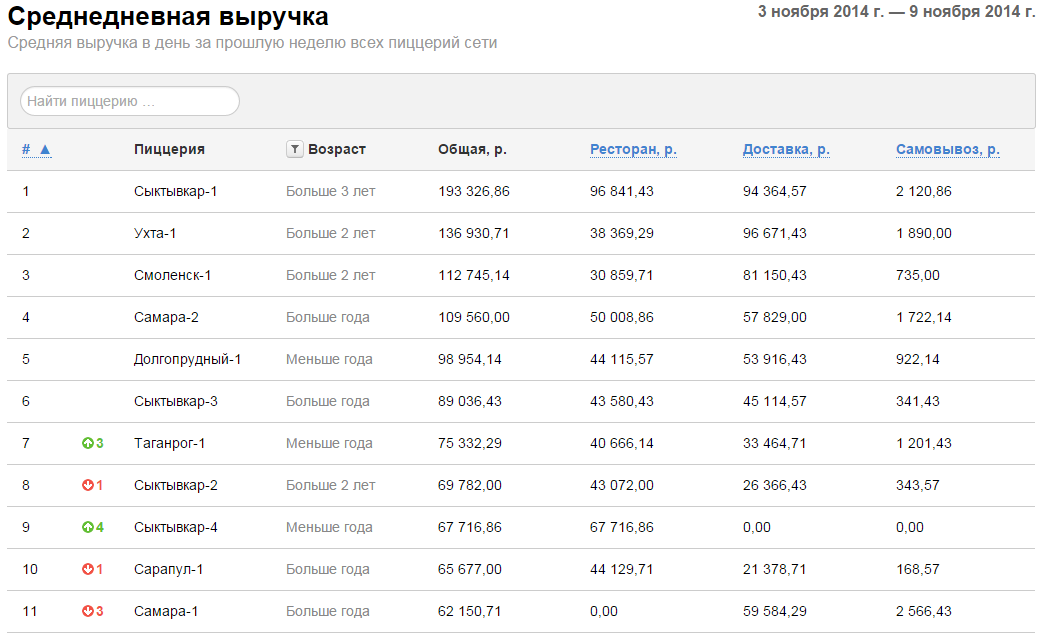Click restaurant value 96 841,43
Screen dimensions: 1044x638
pyautogui.click(x=622, y=192)
